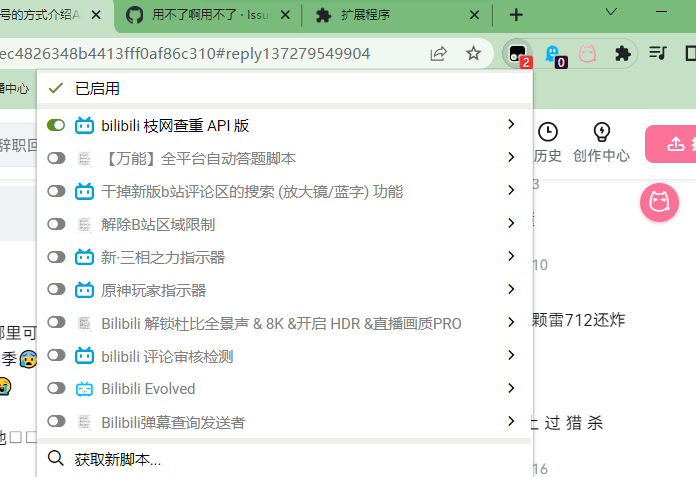Image resolution: width=696 pixels, height=477 pixels.
Task: Disable the bilibili 枝网查重 API 版 toggle
Action: [56, 125]
